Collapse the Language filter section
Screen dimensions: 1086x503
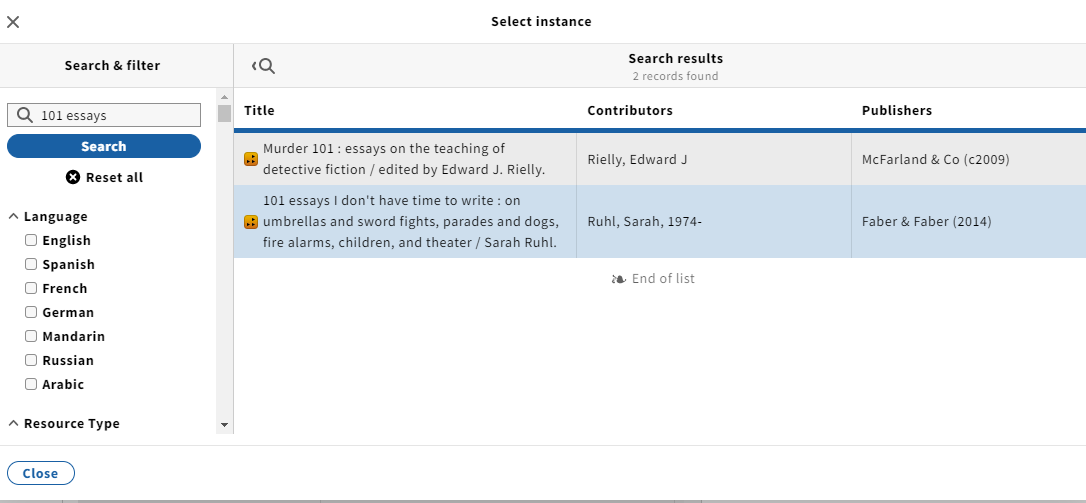click(x=48, y=216)
